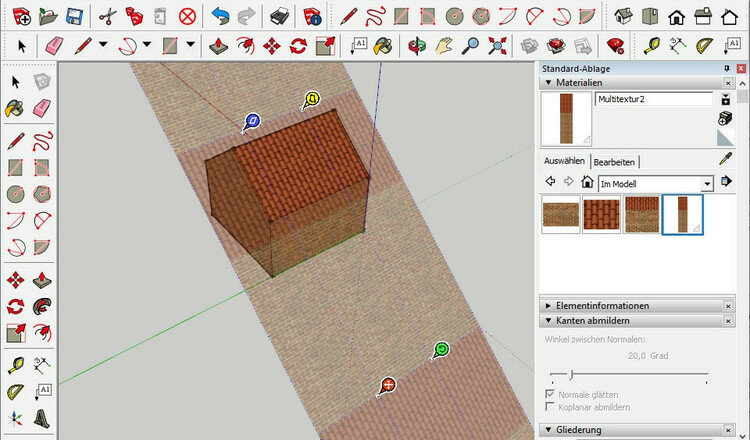
Task: Activate the Orbit tool in top toolbar
Action: 417,45
